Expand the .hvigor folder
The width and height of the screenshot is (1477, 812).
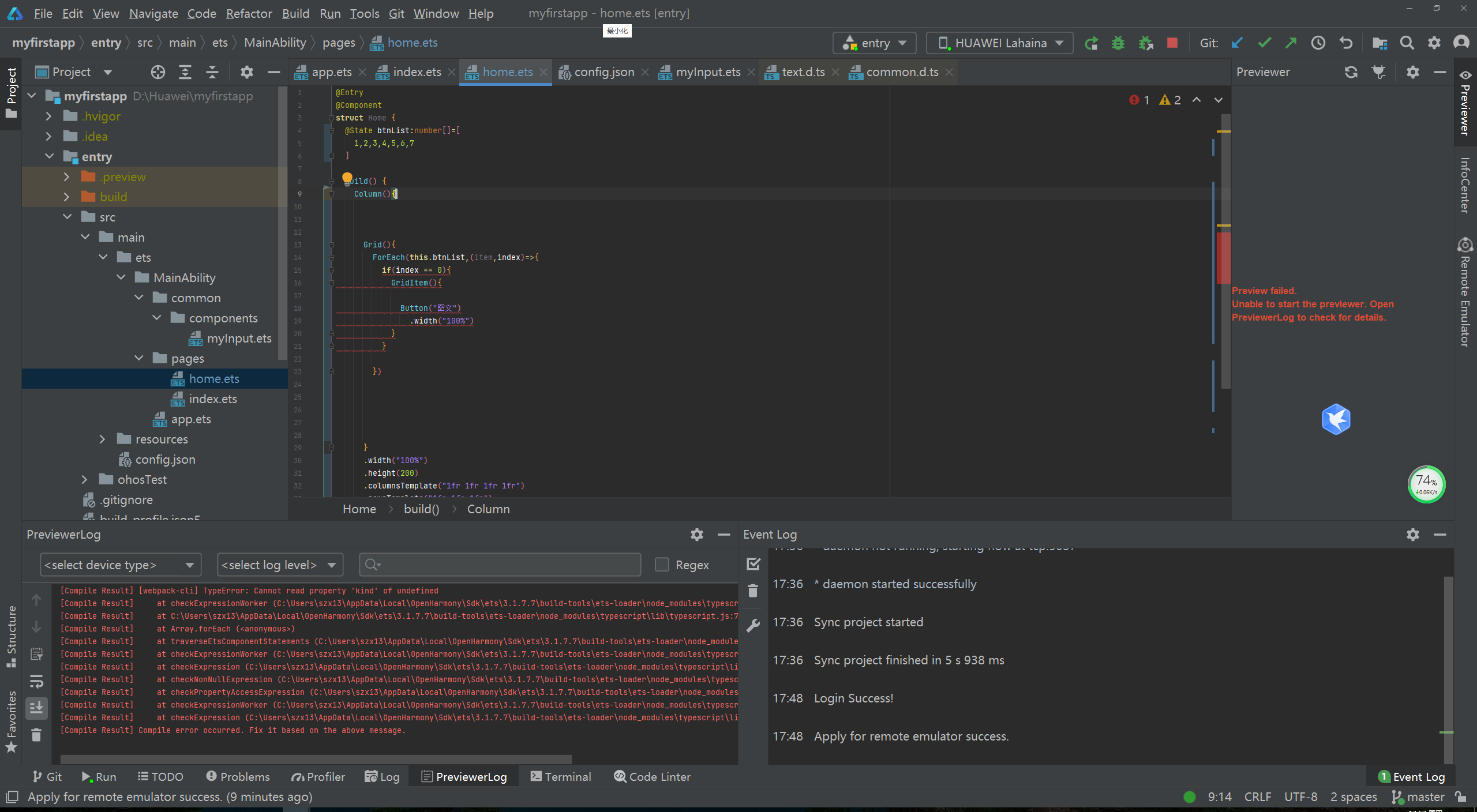48,116
